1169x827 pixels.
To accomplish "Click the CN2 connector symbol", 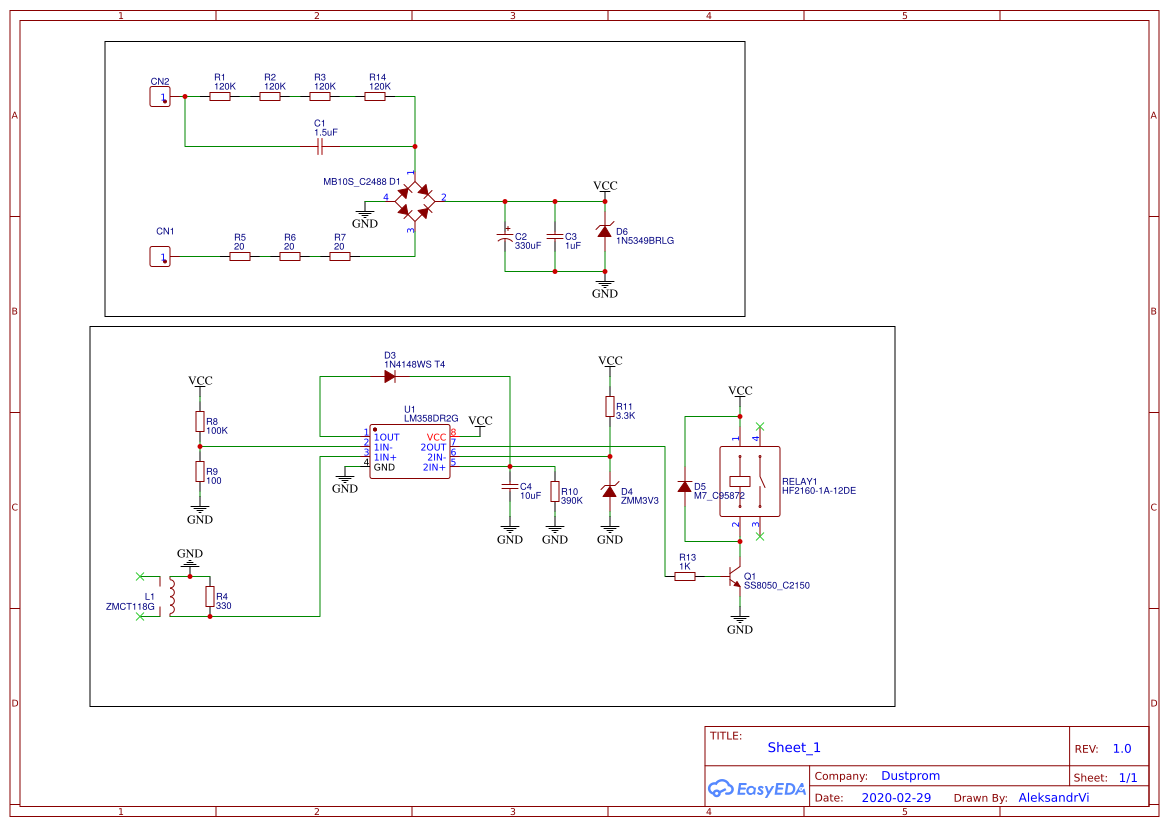I will [x=159, y=96].
